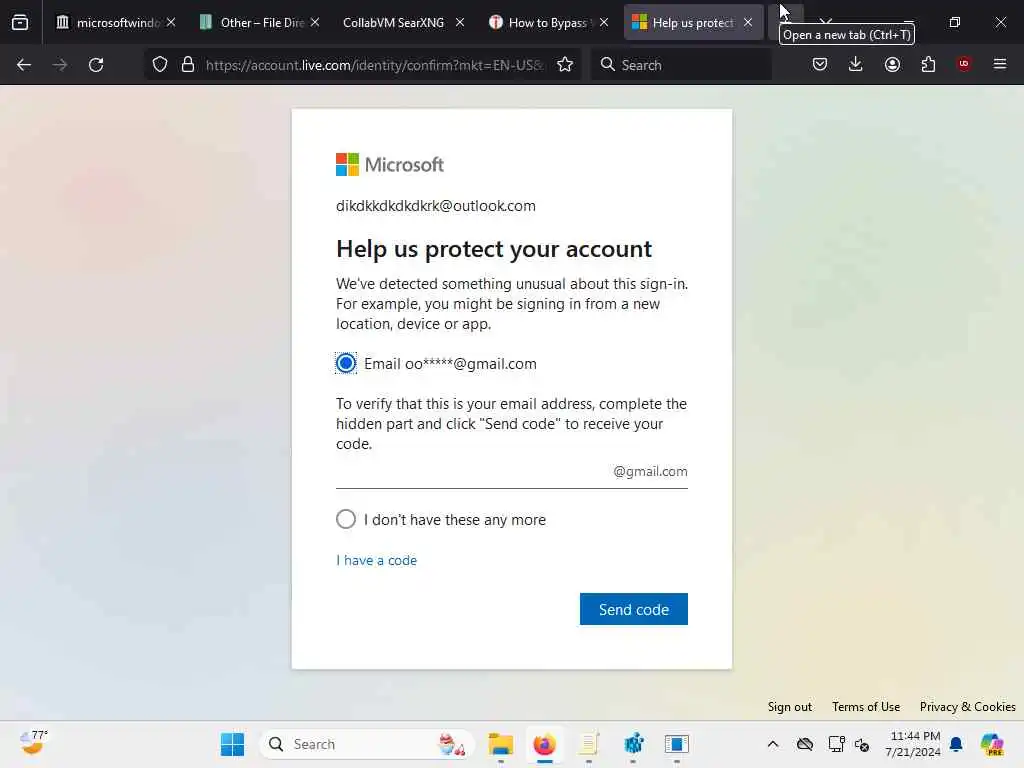Open the notification bell in the tray
This screenshot has width=1024, height=768.
coord(956,744)
